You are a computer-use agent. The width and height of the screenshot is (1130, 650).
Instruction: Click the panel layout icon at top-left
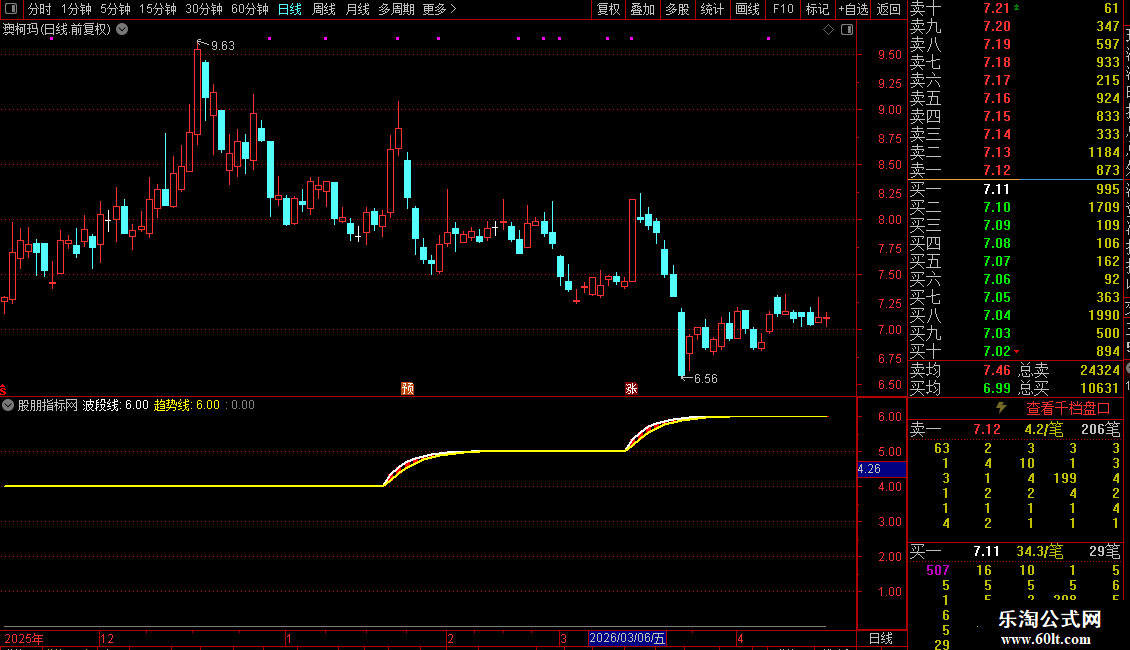click(x=11, y=9)
